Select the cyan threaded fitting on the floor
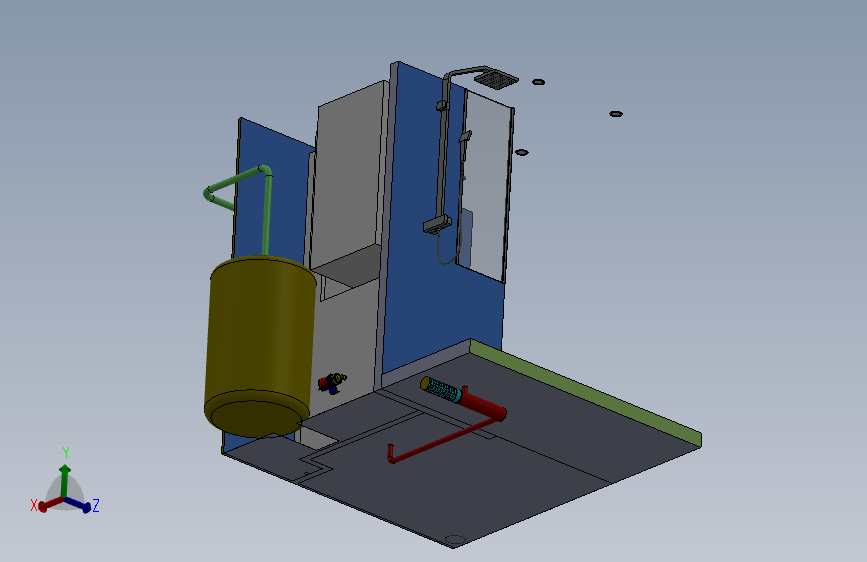 (x=444, y=390)
